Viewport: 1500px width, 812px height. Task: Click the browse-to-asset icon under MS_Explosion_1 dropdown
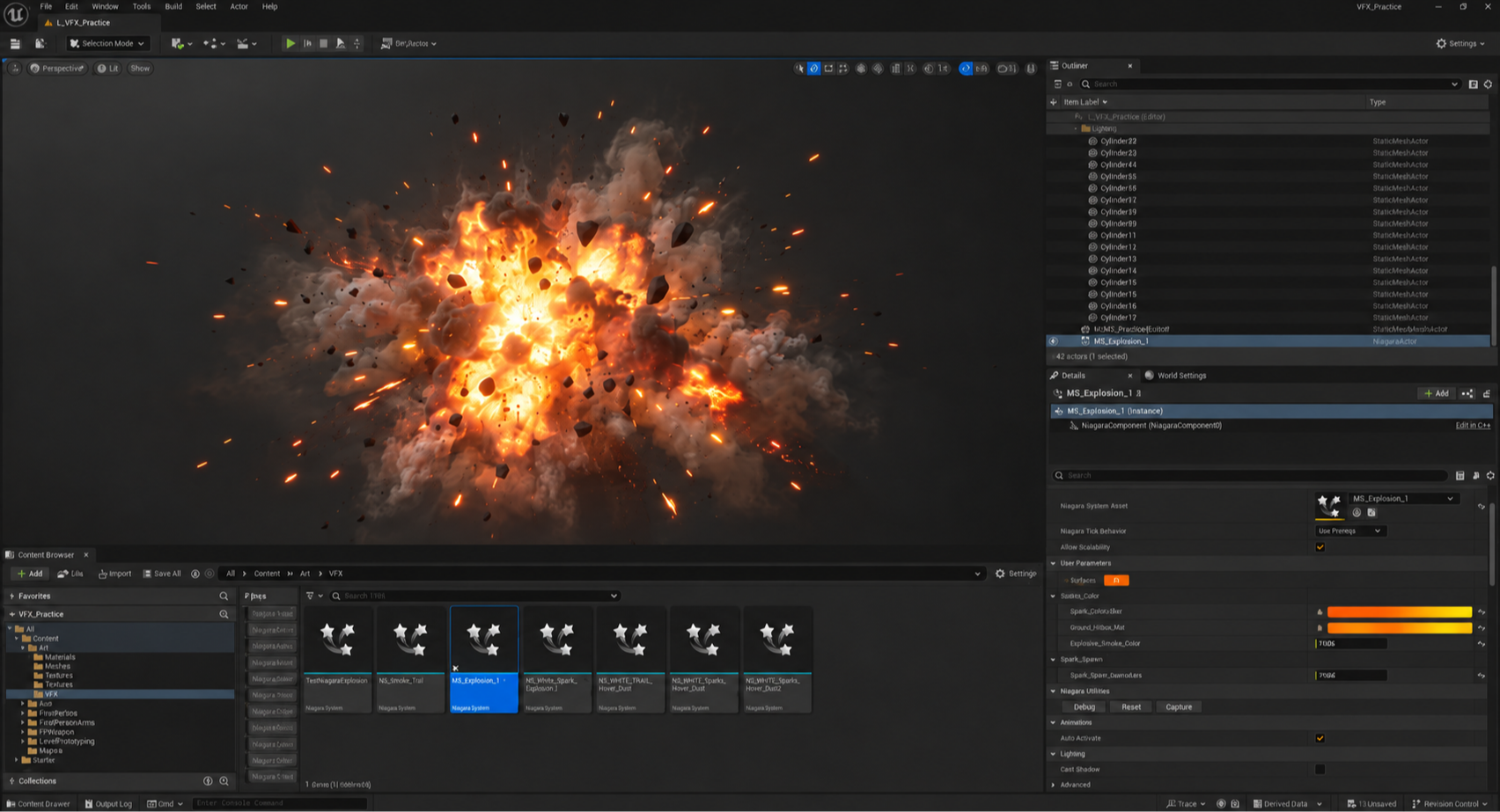[x=1371, y=513]
